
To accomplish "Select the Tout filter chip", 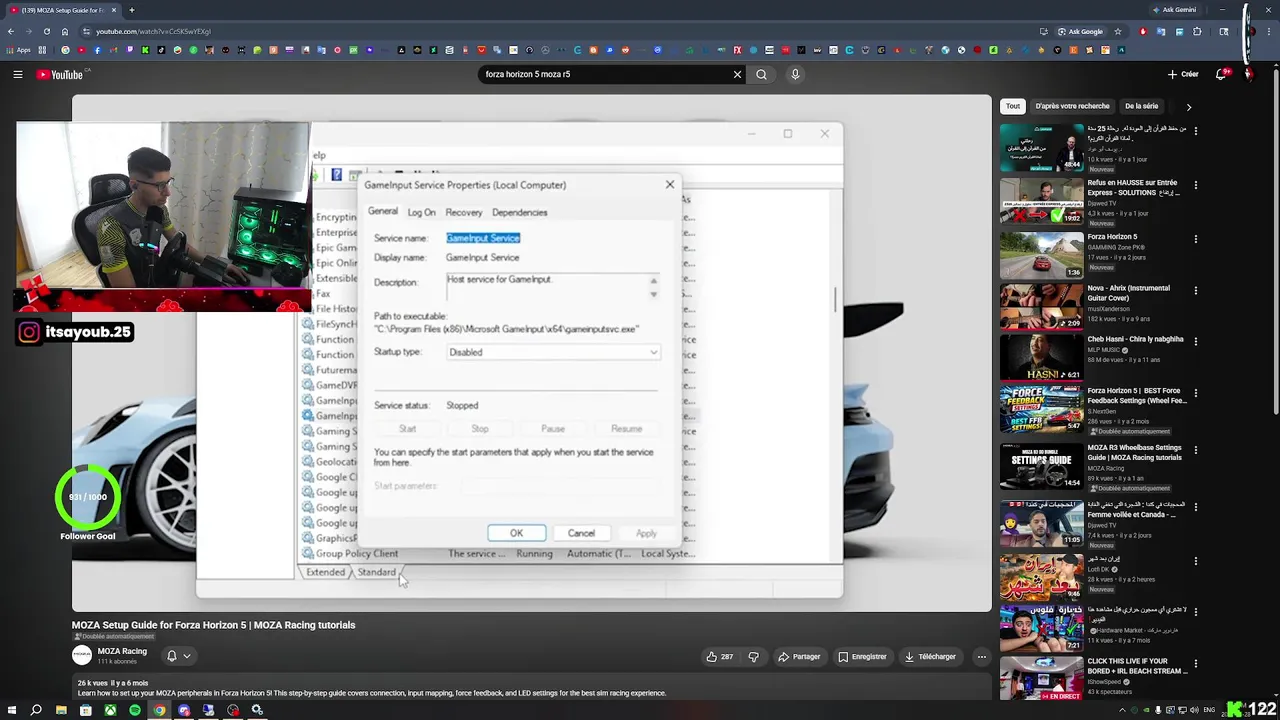I will [1013, 106].
